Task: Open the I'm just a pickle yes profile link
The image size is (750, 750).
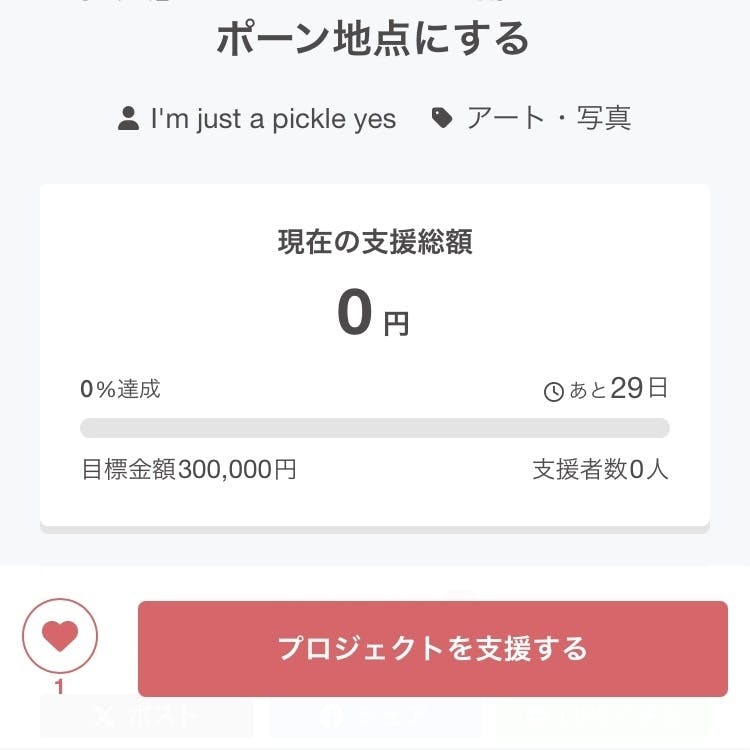Action: (x=273, y=119)
